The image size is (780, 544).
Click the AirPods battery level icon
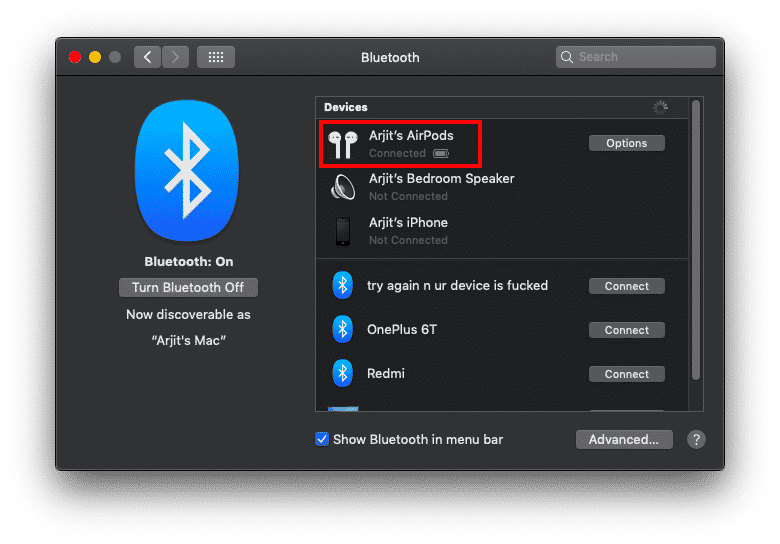[441, 153]
